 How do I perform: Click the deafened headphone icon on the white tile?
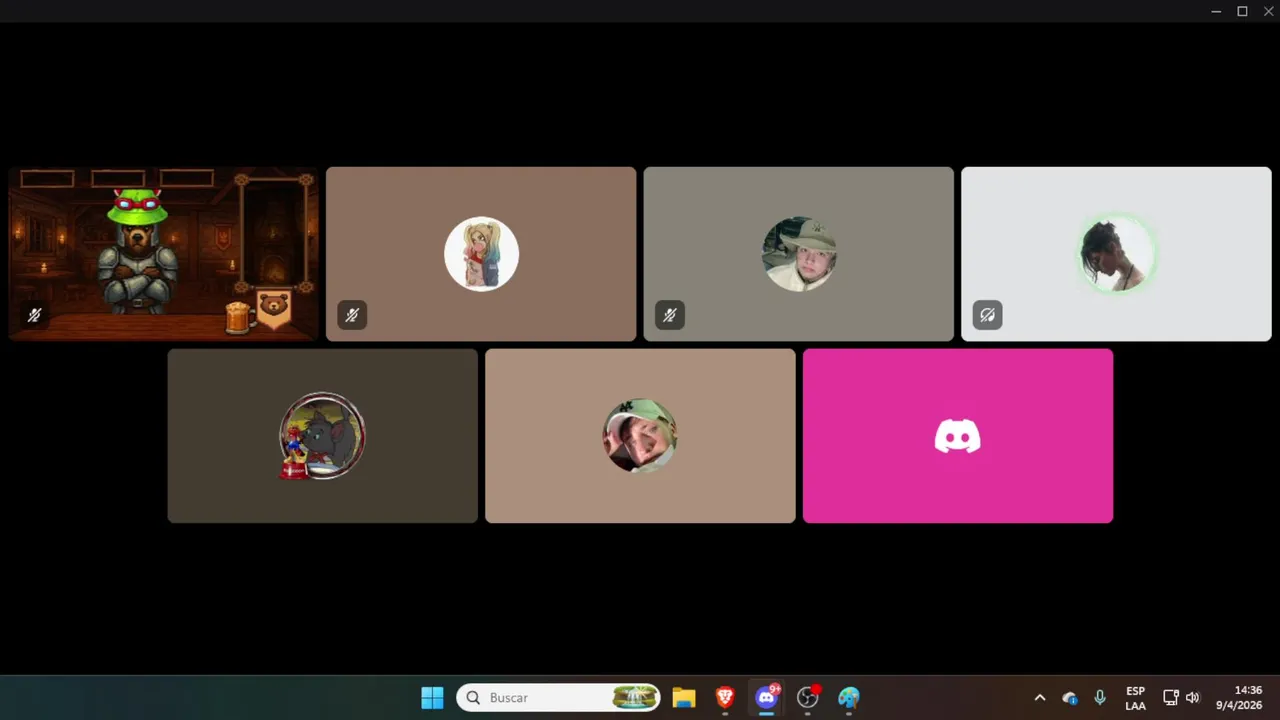click(x=988, y=316)
